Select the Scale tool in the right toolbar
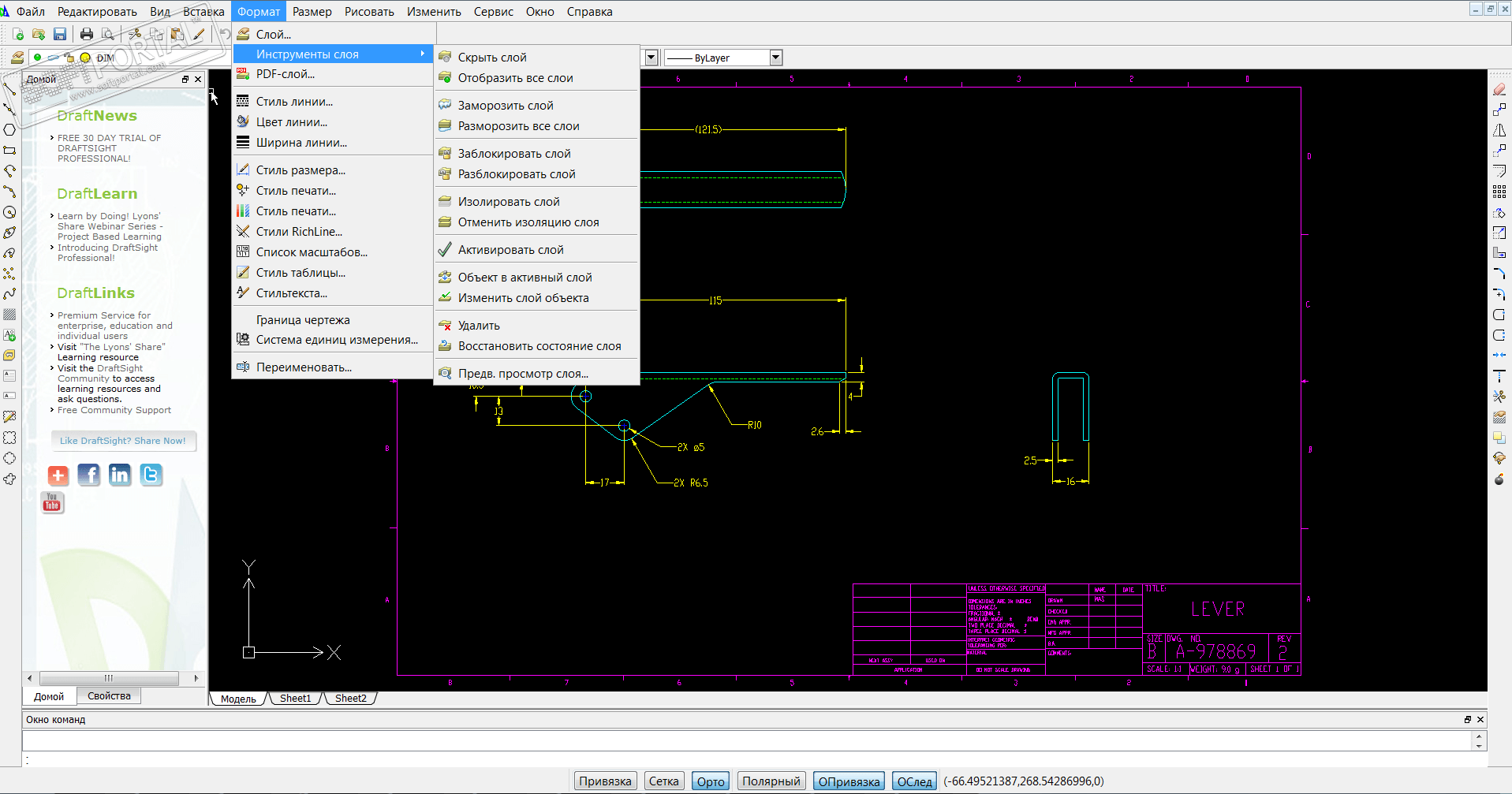The height and width of the screenshot is (794, 1512). [x=1499, y=233]
